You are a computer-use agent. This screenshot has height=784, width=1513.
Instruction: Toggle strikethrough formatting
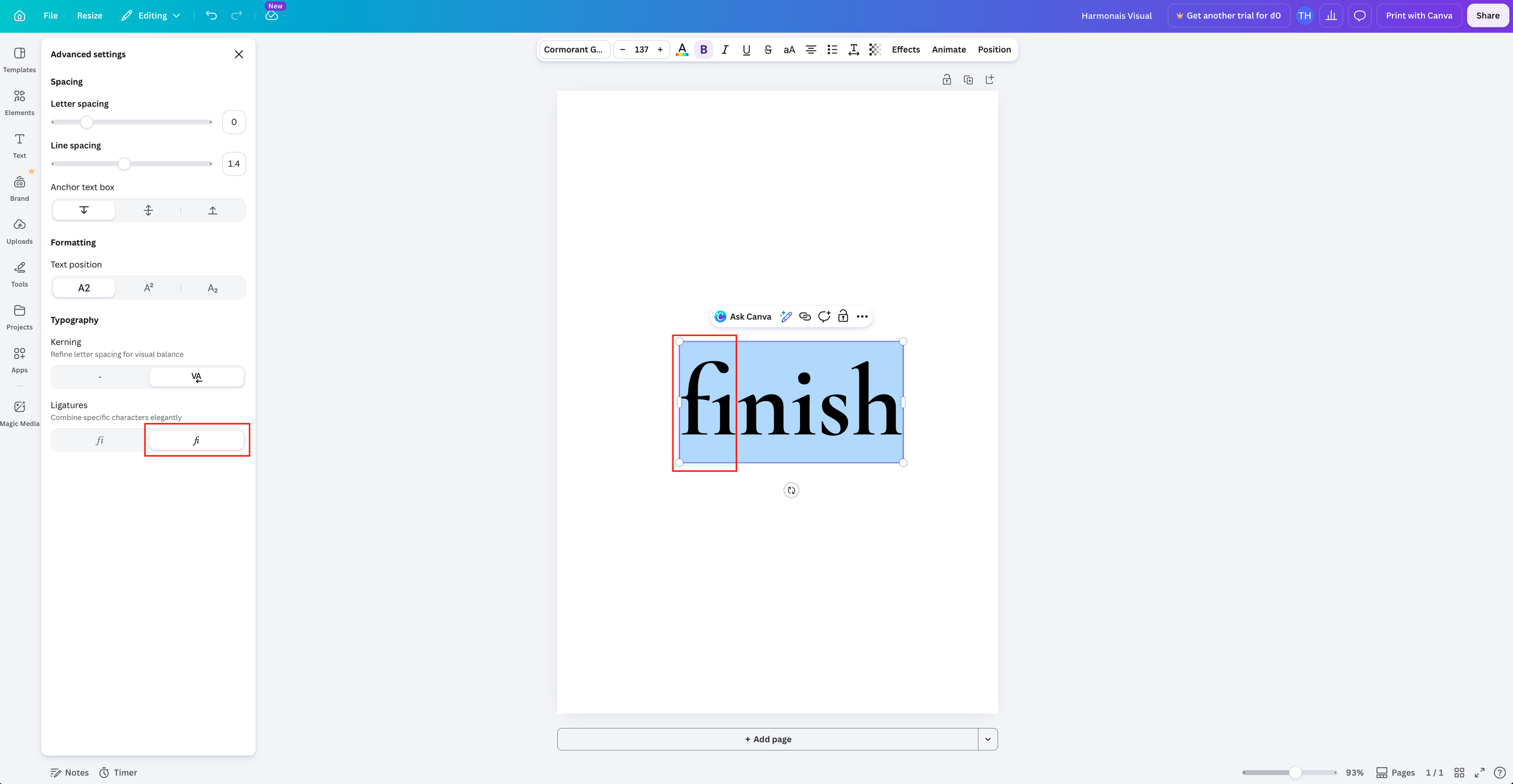point(768,50)
